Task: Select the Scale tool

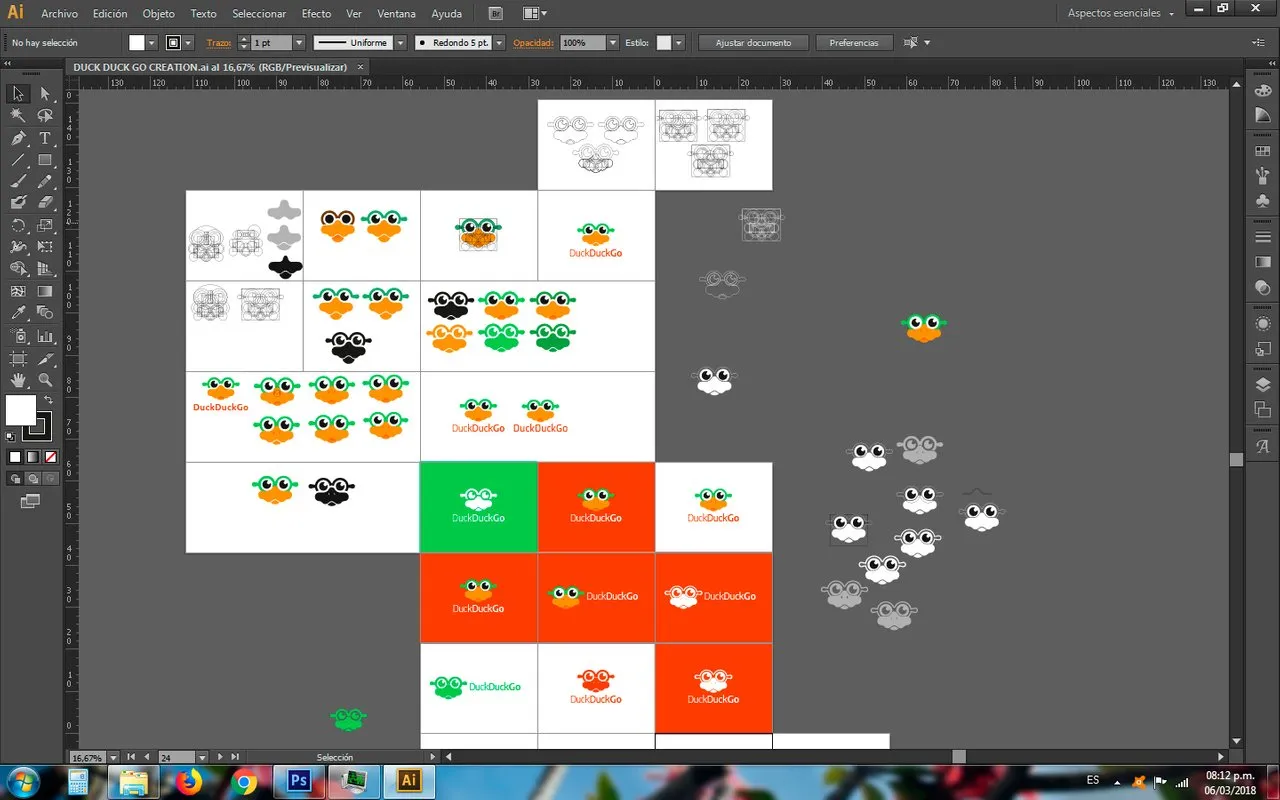Action: (x=45, y=226)
